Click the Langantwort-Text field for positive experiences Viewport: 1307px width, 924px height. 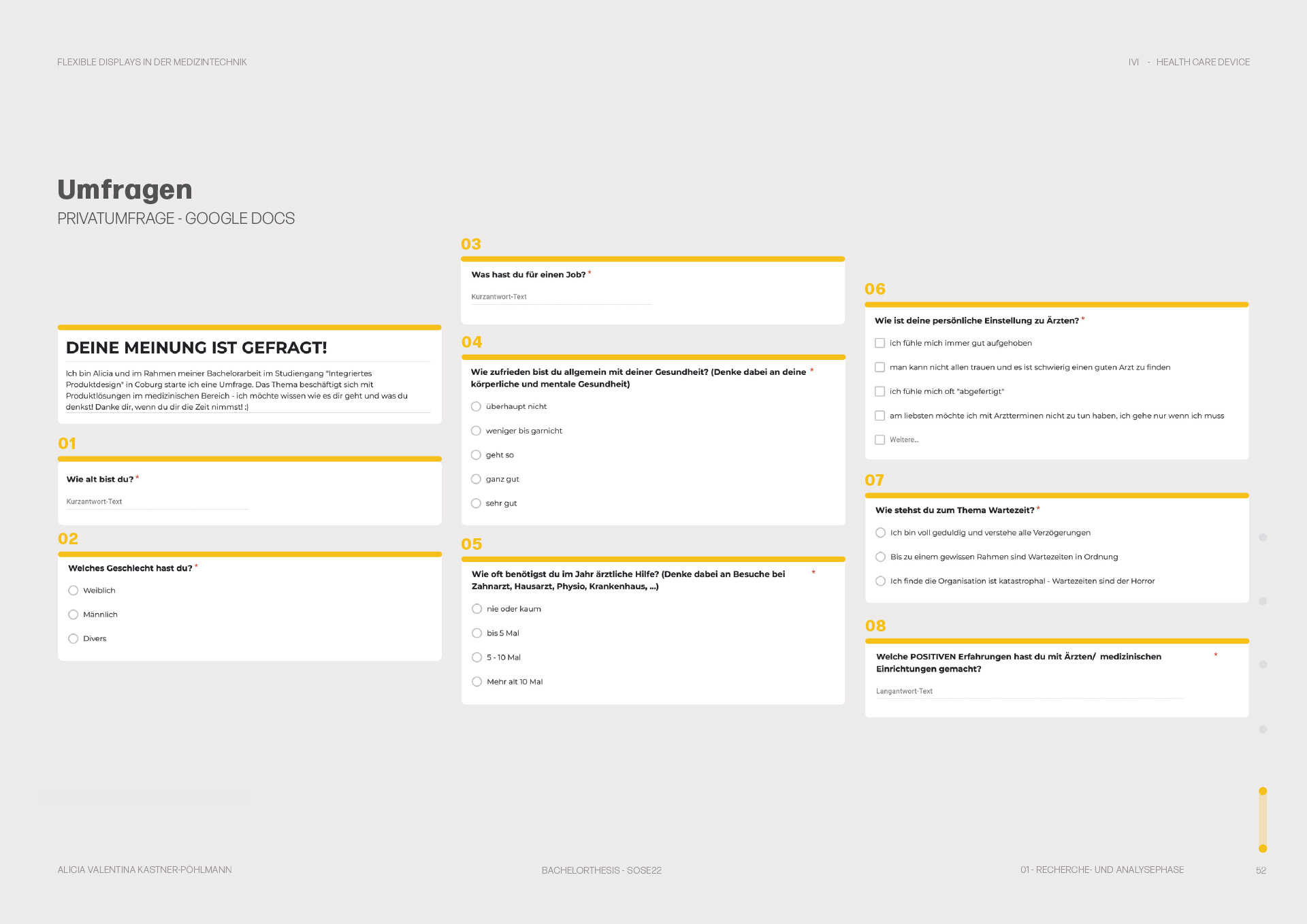tap(1030, 692)
